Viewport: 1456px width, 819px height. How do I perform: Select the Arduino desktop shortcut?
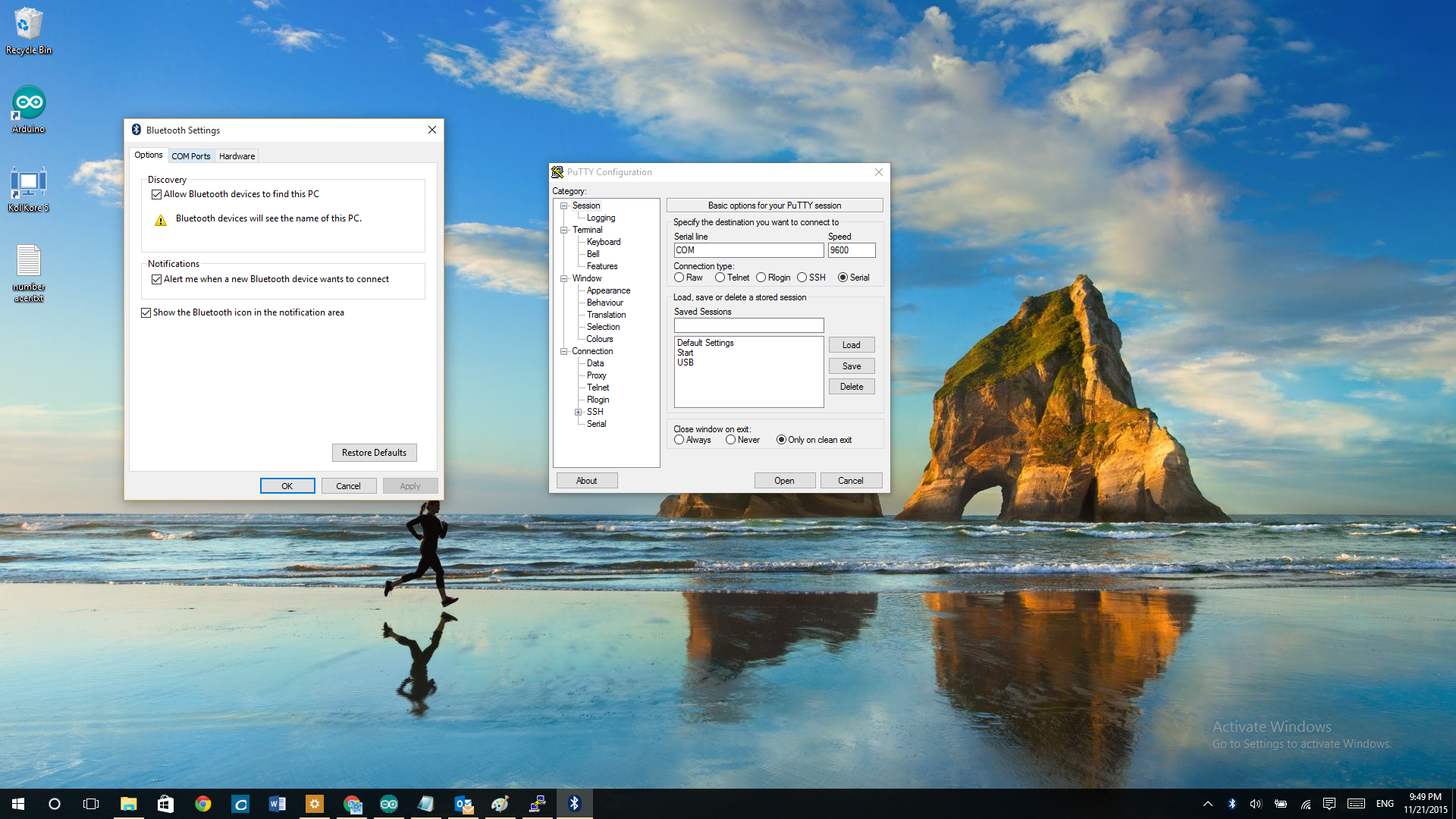pyautogui.click(x=29, y=110)
